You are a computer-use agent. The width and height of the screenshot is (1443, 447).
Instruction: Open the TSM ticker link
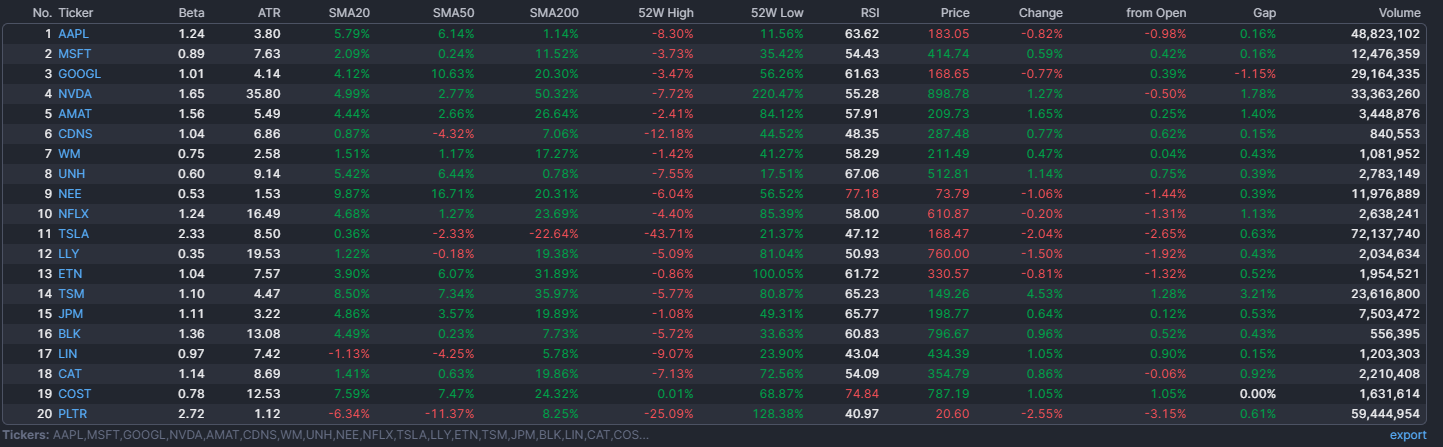point(71,294)
